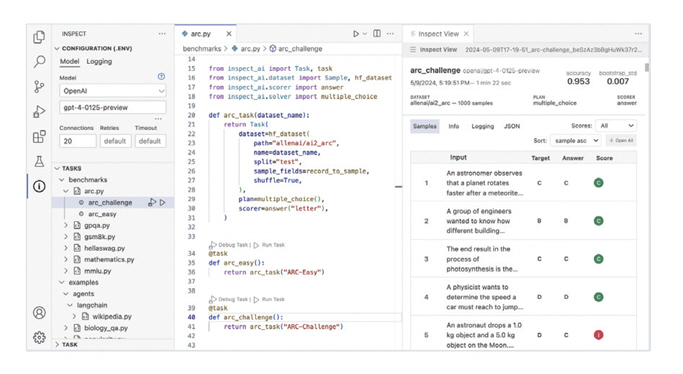
Task: Click the Run Python file play button
Action: tap(356, 34)
